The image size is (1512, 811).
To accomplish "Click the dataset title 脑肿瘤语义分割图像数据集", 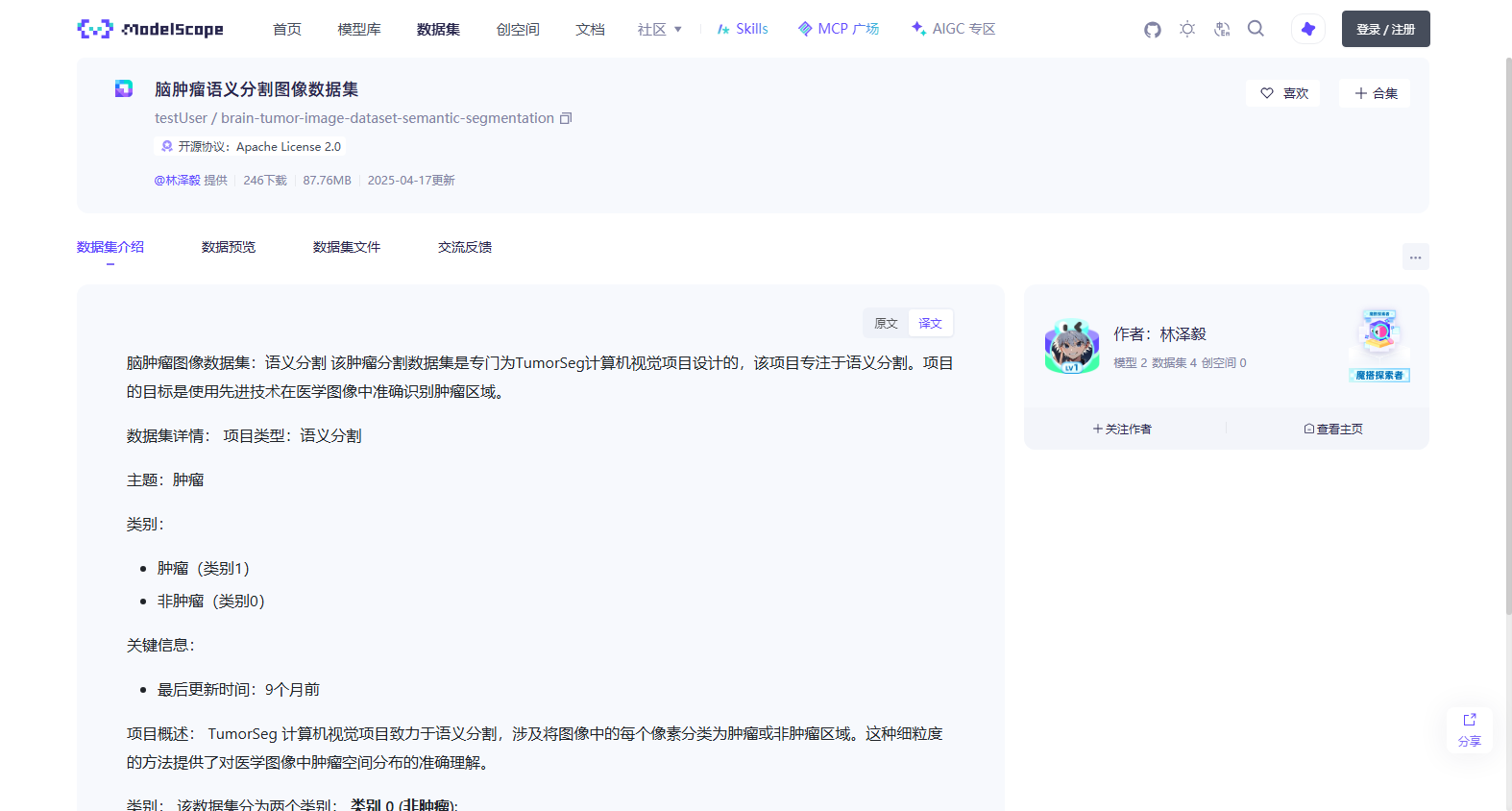I will click(x=256, y=88).
